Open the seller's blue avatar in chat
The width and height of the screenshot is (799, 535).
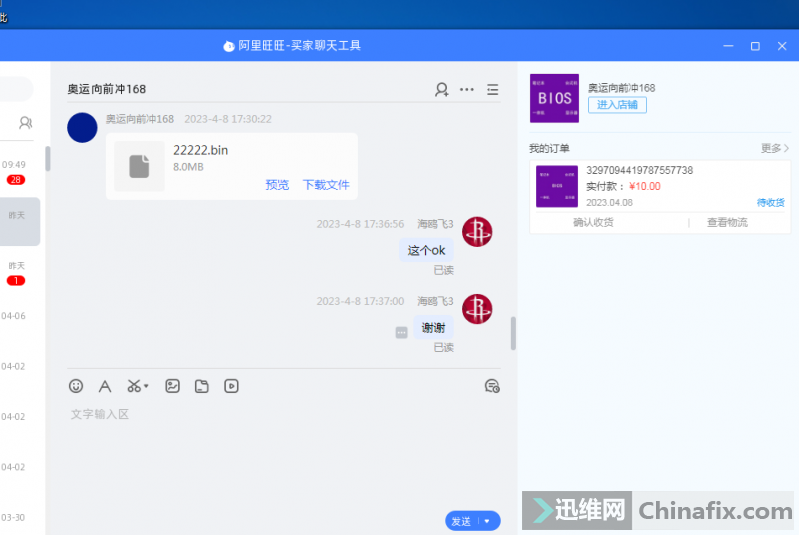(x=82, y=127)
